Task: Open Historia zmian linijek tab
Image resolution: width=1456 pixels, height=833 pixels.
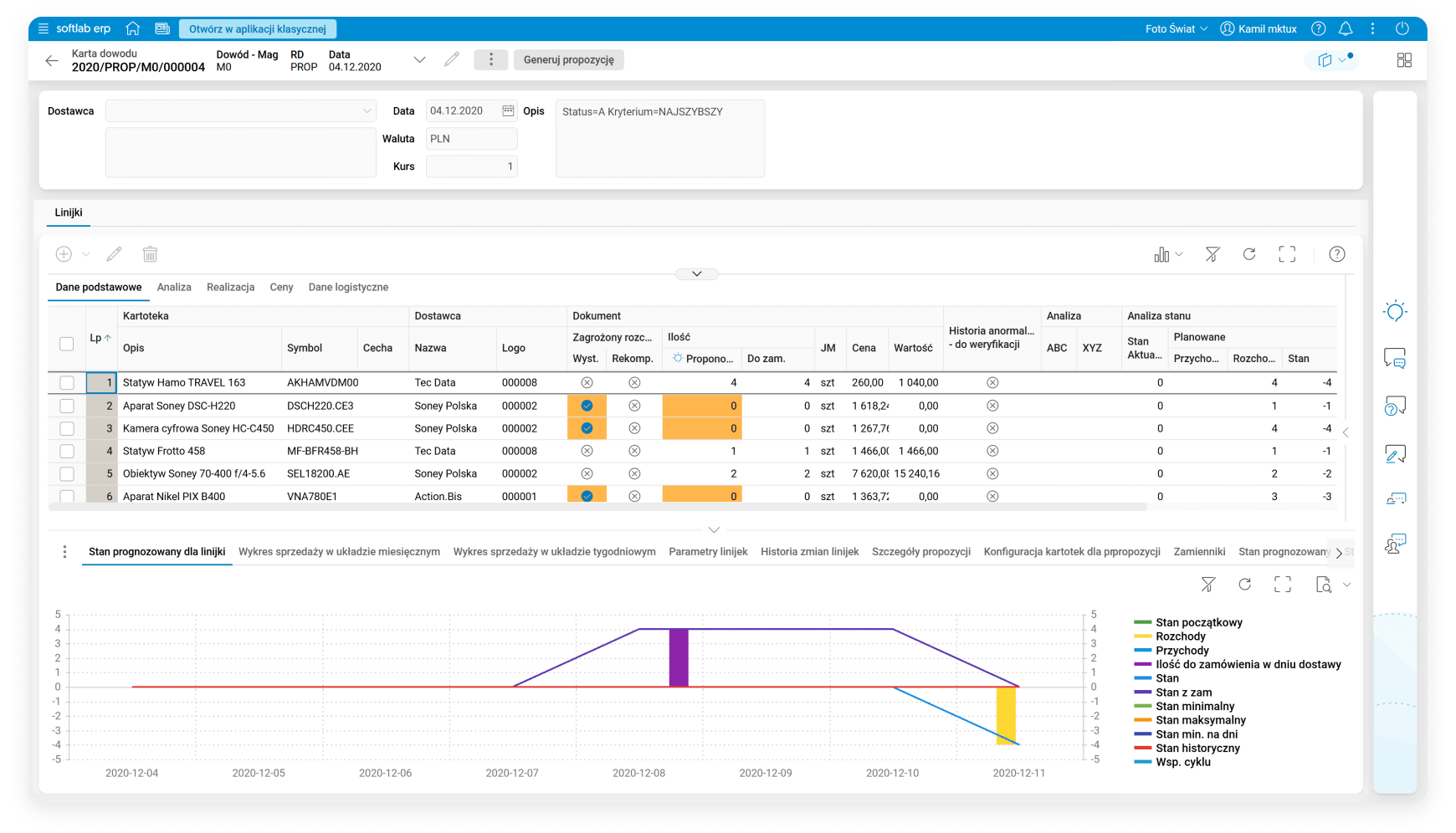Action: click(809, 552)
